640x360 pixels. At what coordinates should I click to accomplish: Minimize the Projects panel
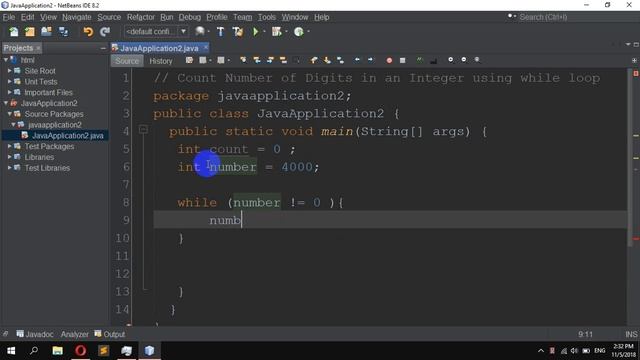pos(103,48)
